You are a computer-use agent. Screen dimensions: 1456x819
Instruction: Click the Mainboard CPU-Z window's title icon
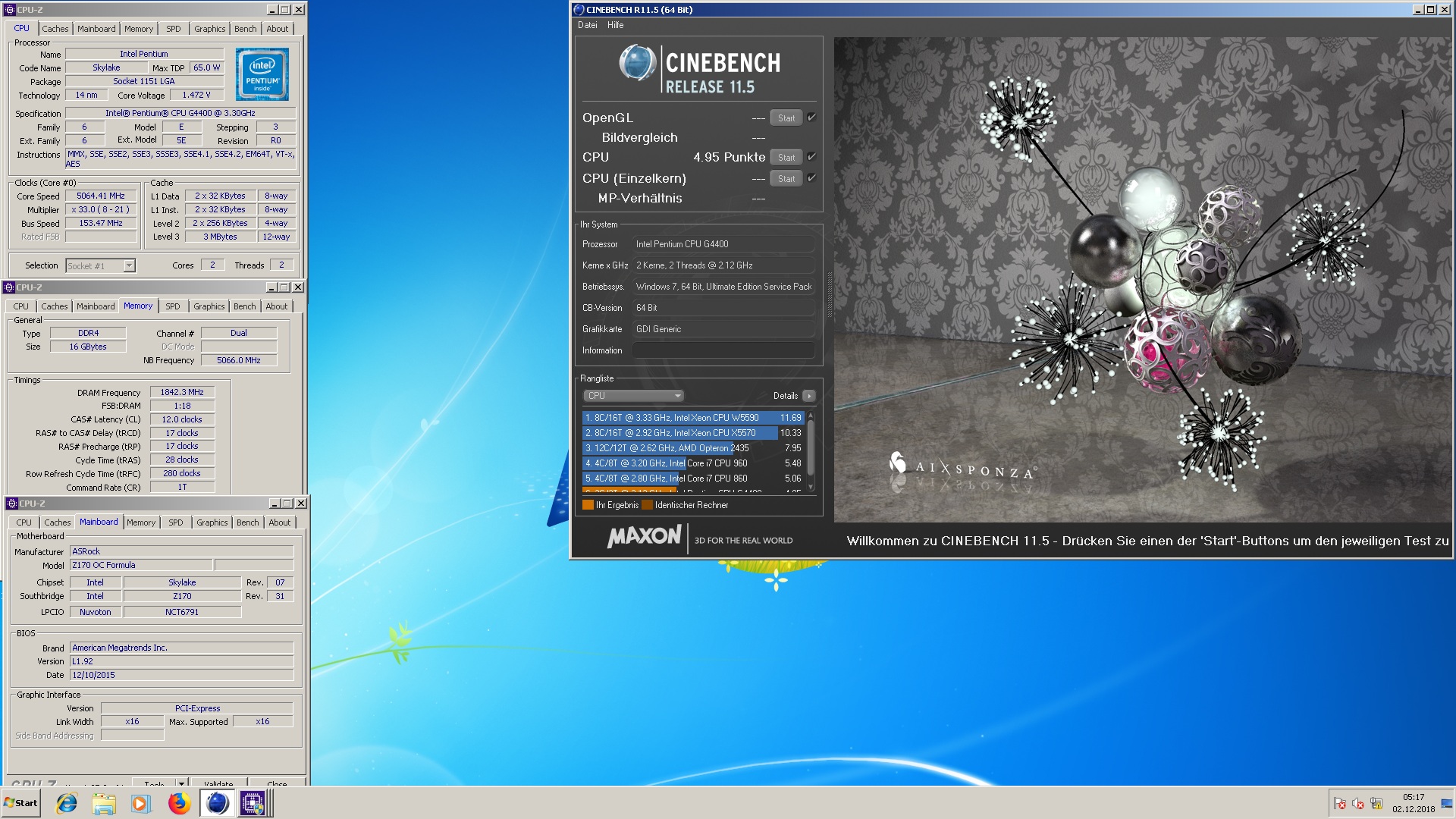[x=12, y=504]
